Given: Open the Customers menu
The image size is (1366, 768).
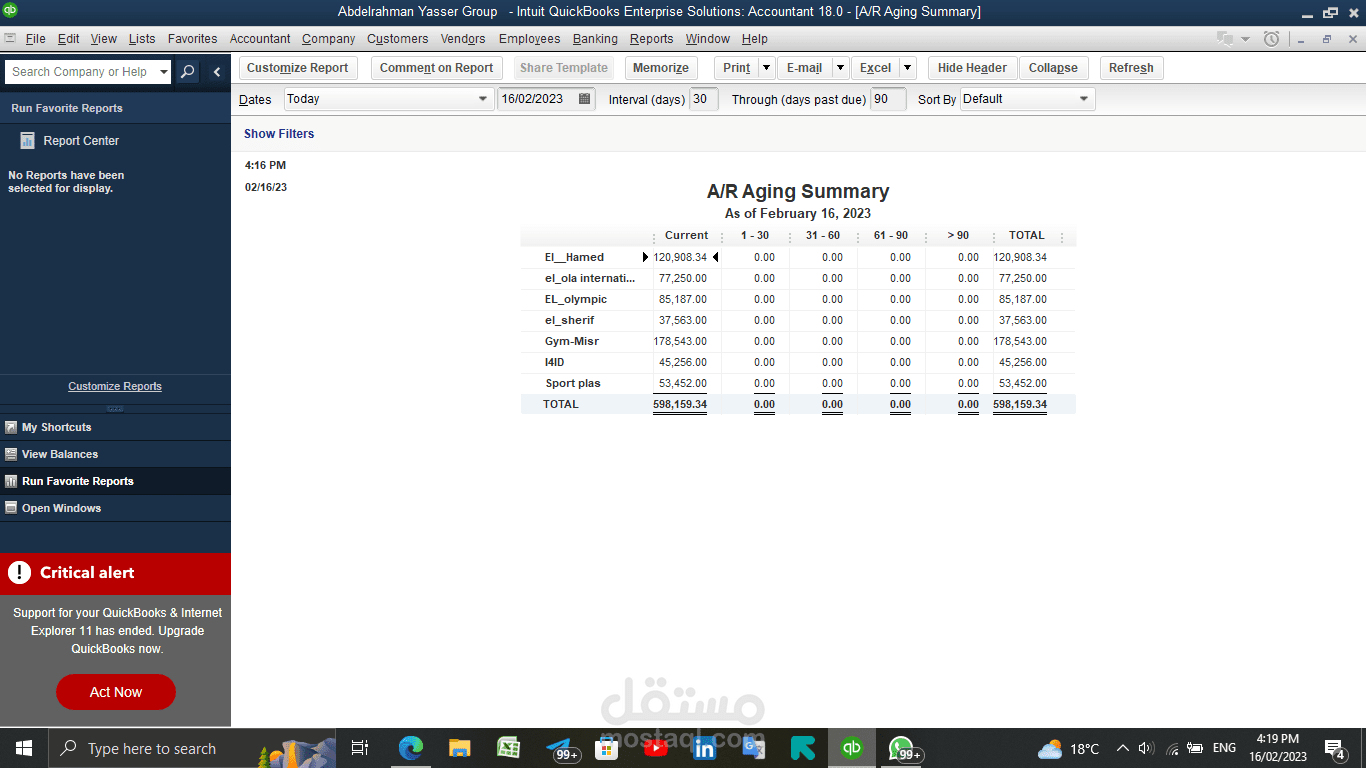Looking at the screenshot, I should point(398,39).
